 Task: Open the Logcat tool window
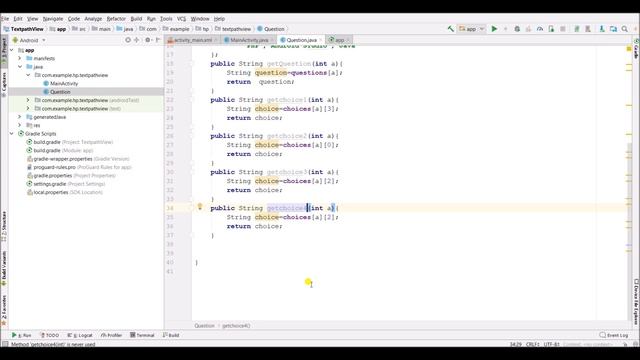[80, 335]
